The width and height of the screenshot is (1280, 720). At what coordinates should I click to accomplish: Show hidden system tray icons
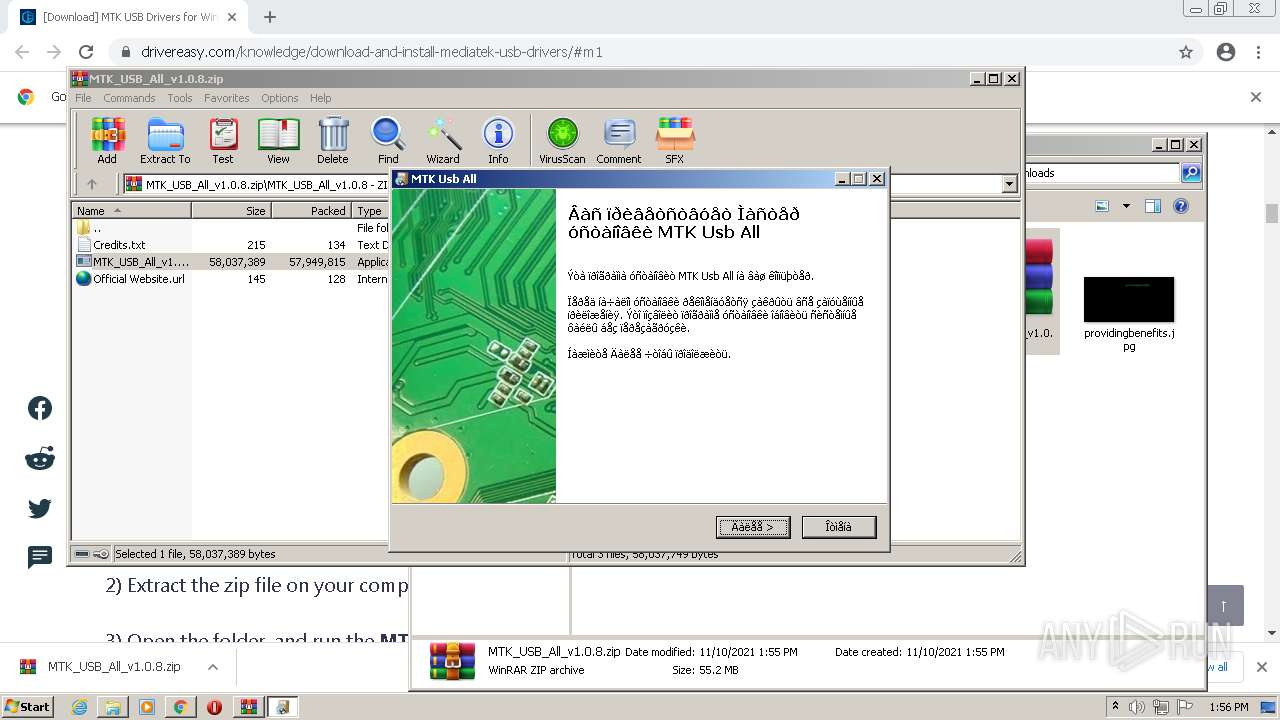[x=1115, y=707]
